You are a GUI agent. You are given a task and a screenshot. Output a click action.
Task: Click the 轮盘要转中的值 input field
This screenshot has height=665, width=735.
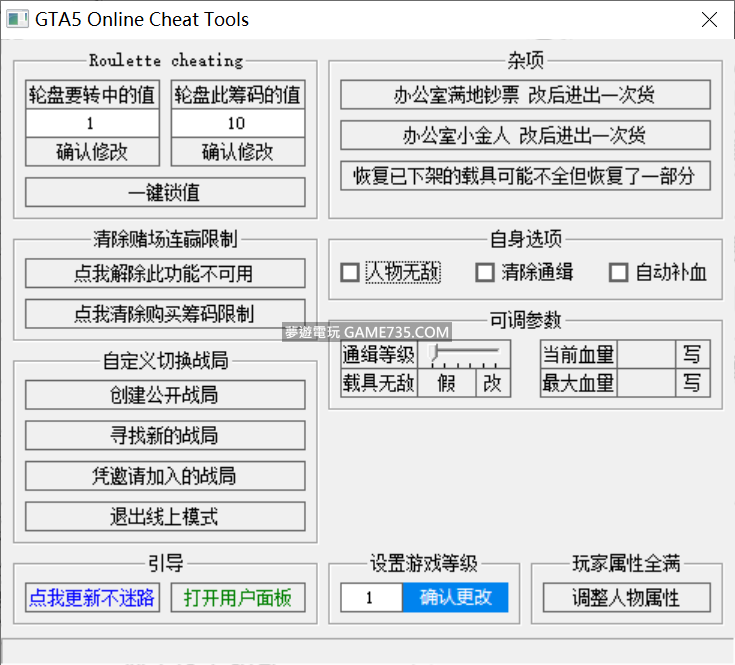pyautogui.click(x=91, y=124)
